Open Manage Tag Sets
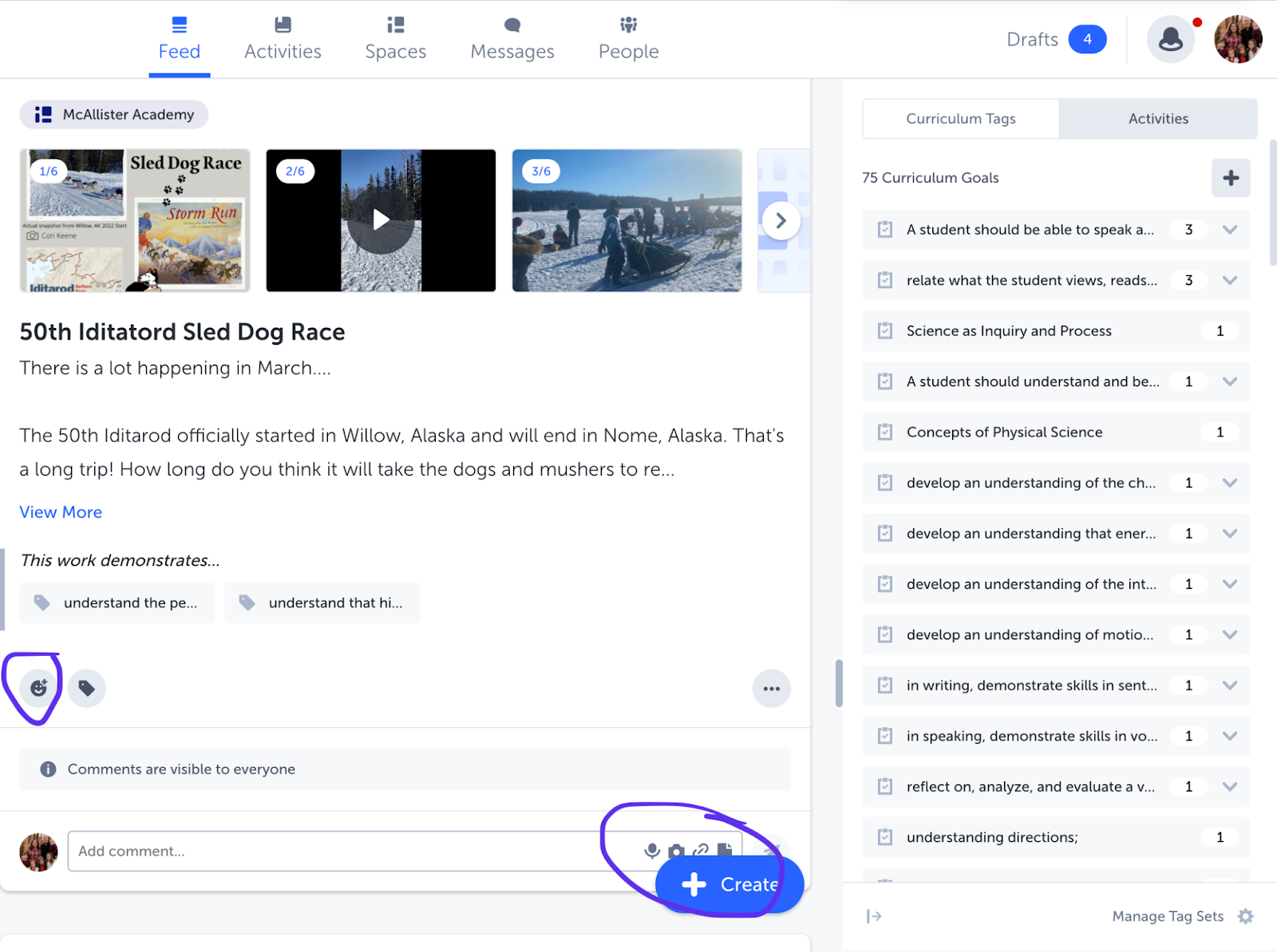1277x952 pixels. (1183, 916)
